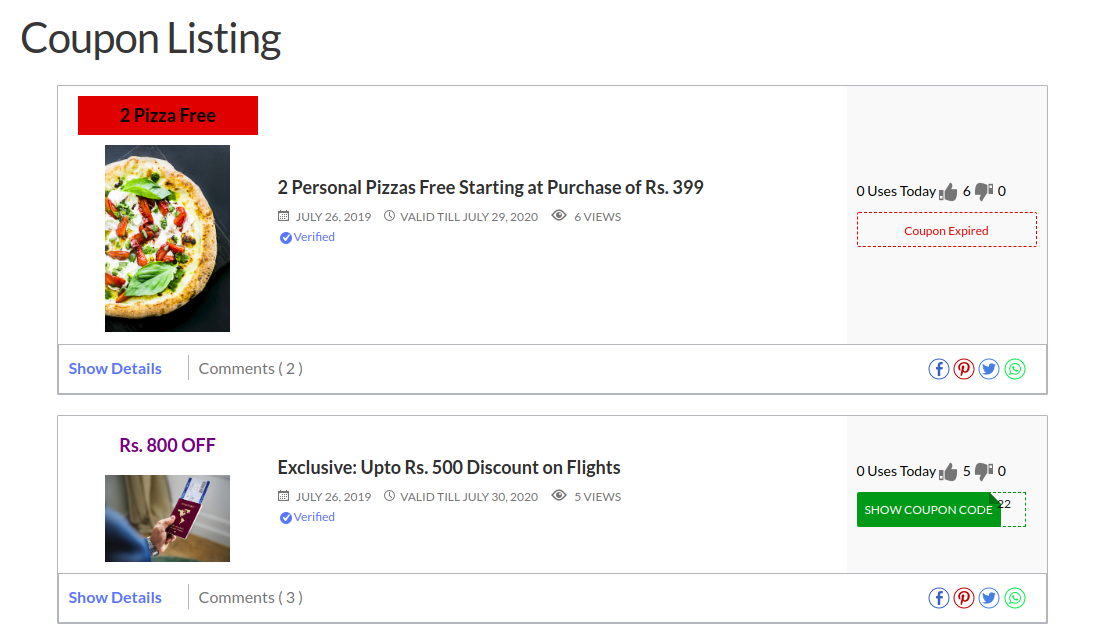
Task: Expand Show Details for pizza coupon
Action: pyautogui.click(x=115, y=369)
